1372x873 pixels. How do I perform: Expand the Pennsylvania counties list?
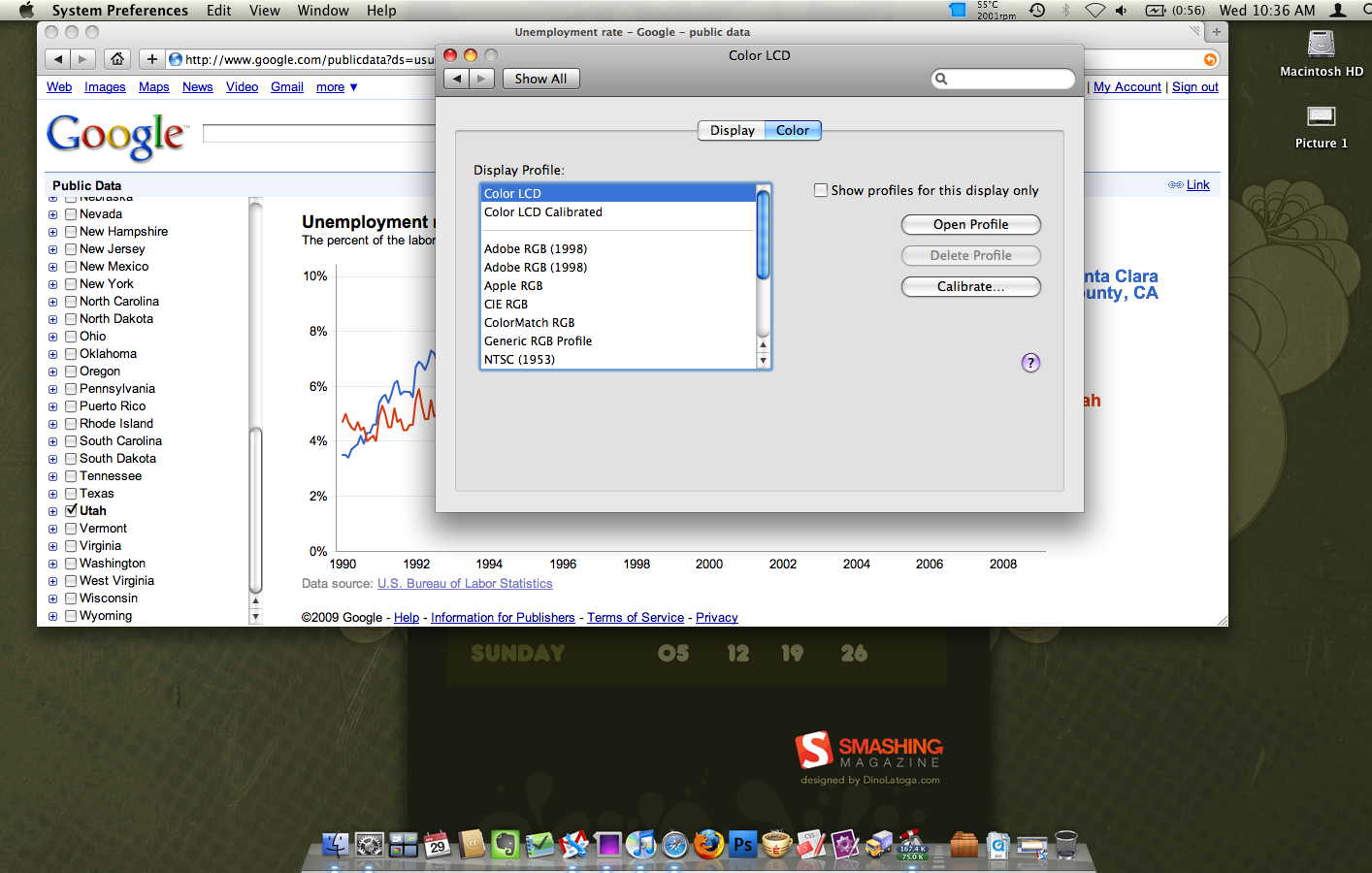(x=52, y=389)
